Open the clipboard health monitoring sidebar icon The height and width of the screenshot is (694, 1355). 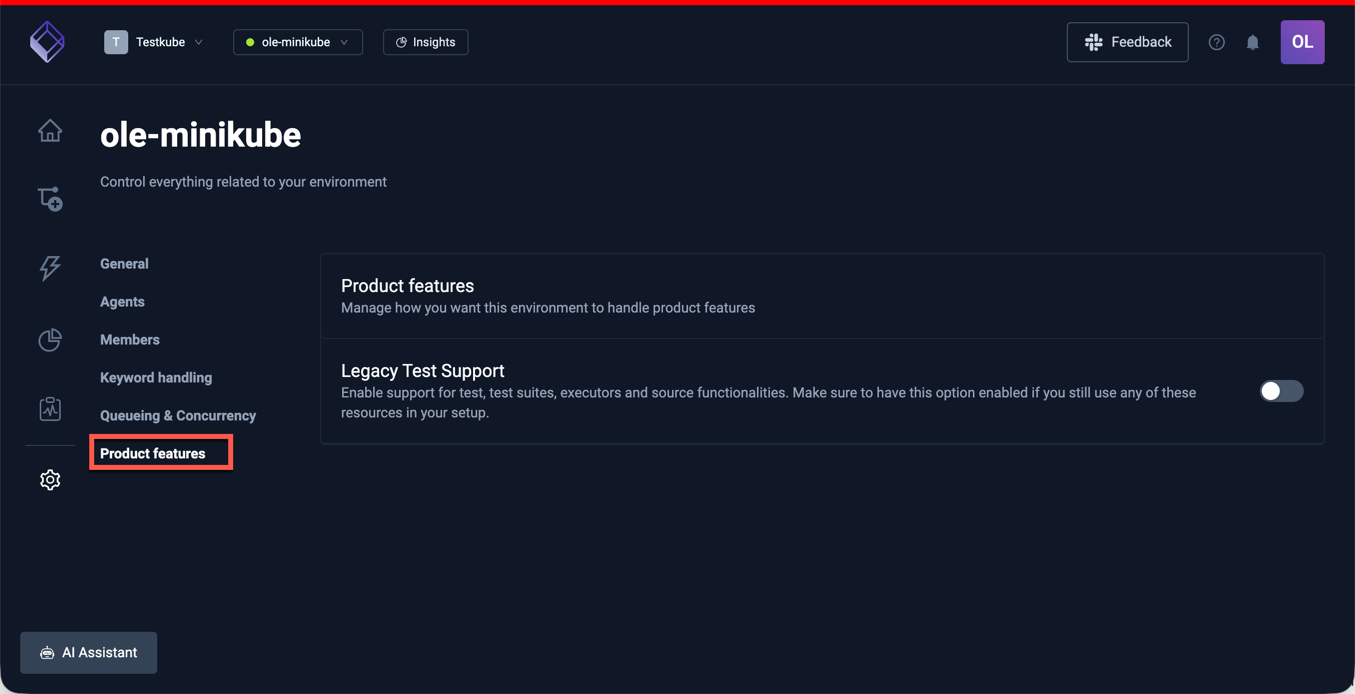(49, 409)
